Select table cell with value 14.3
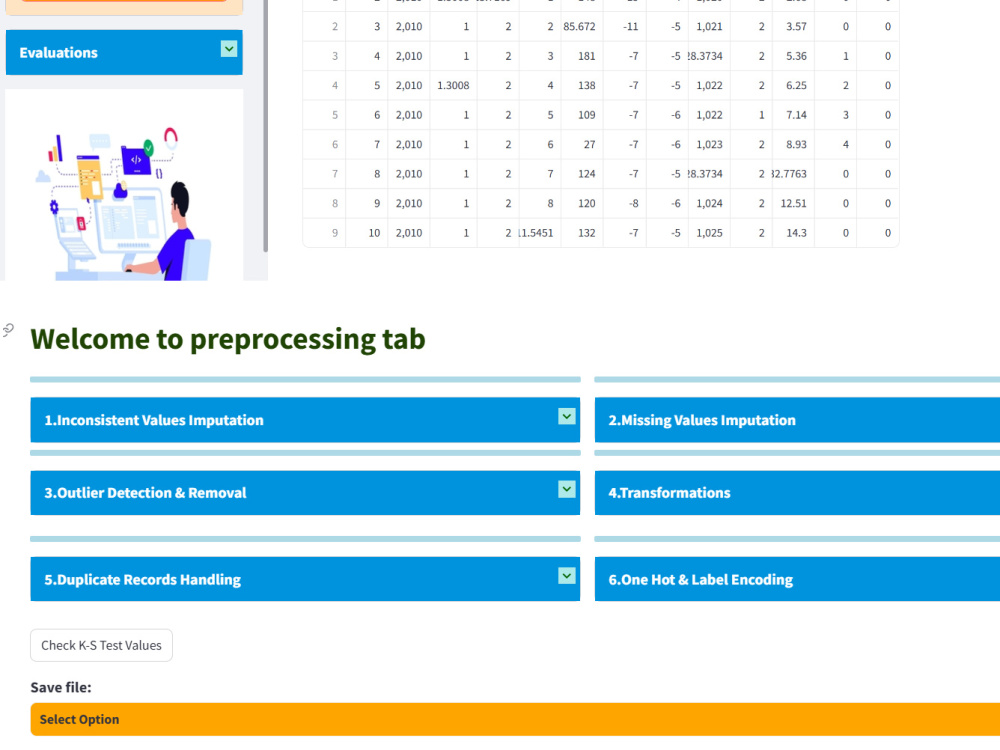The image size is (1000, 750). pyautogui.click(x=793, y=233)
